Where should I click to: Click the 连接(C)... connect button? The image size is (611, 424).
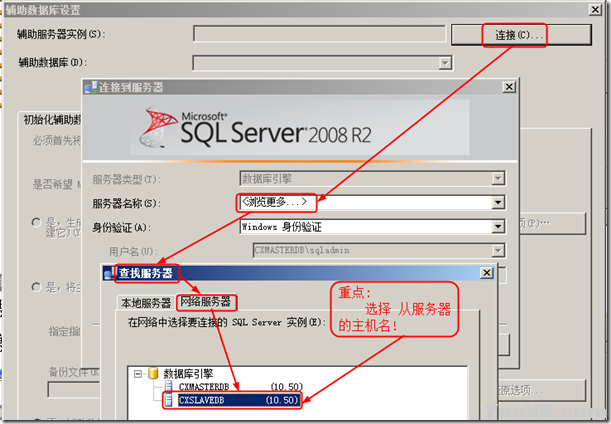click(521, 35)
